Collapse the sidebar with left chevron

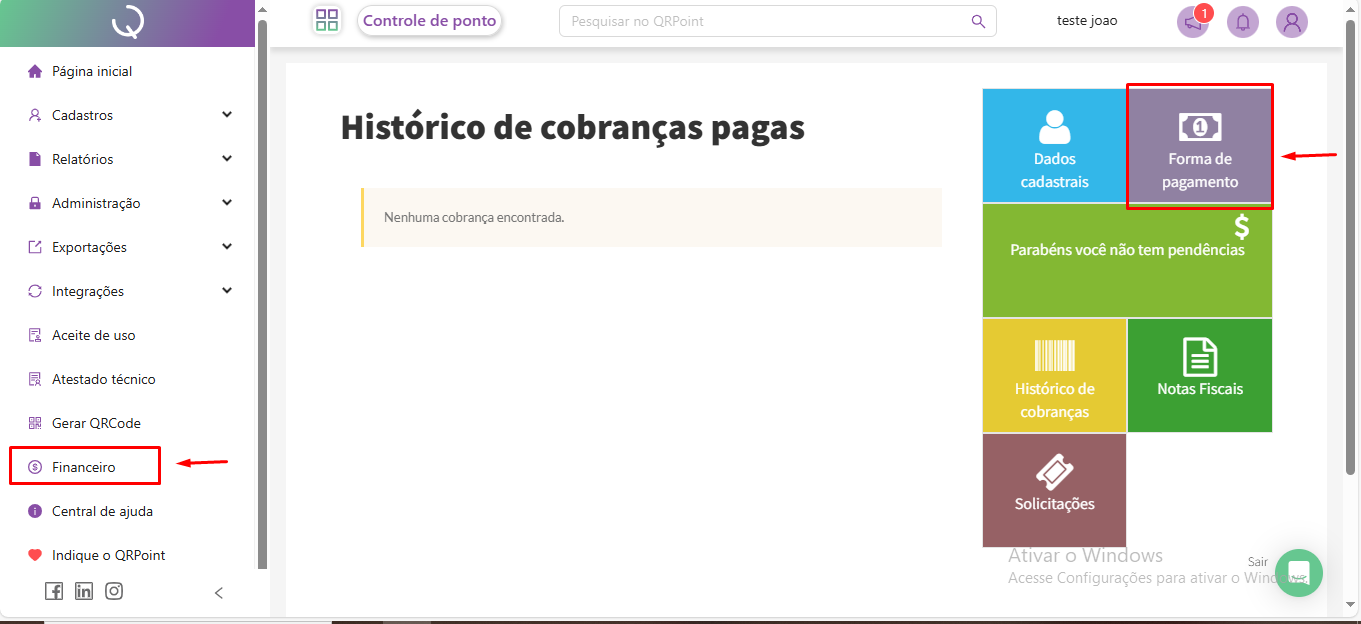click(x=219, y=593)
